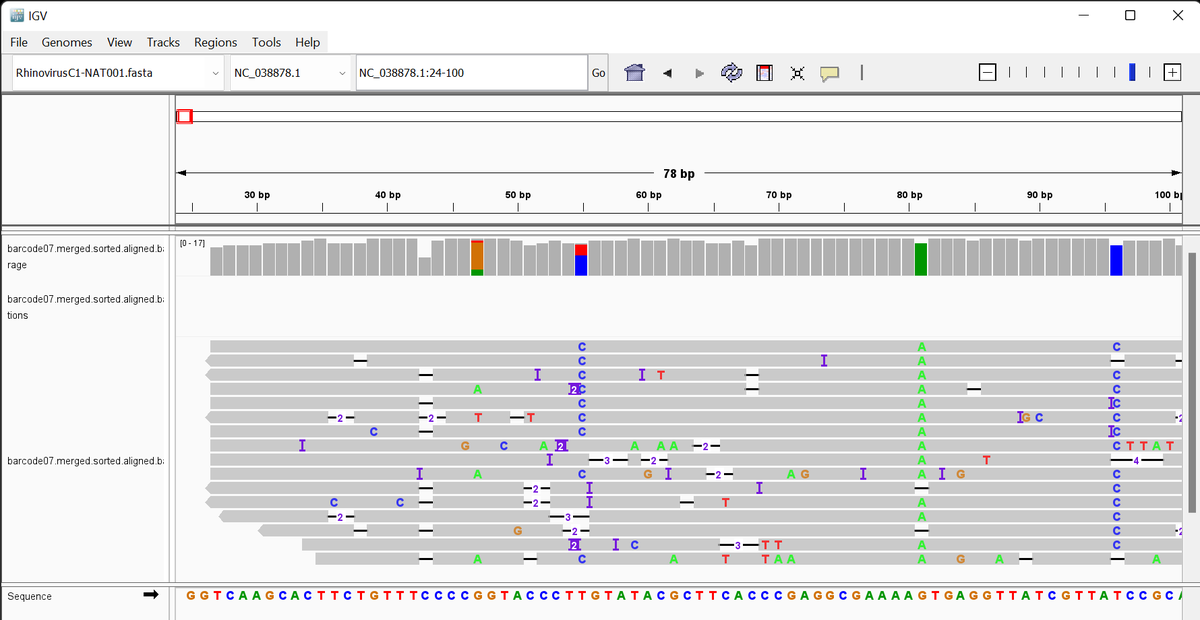Image resolution: width=1200 pixels, height=620 pixels.
Task: Toggle the yellow speech bubble popup behavior icon
Action: (829, 73)
